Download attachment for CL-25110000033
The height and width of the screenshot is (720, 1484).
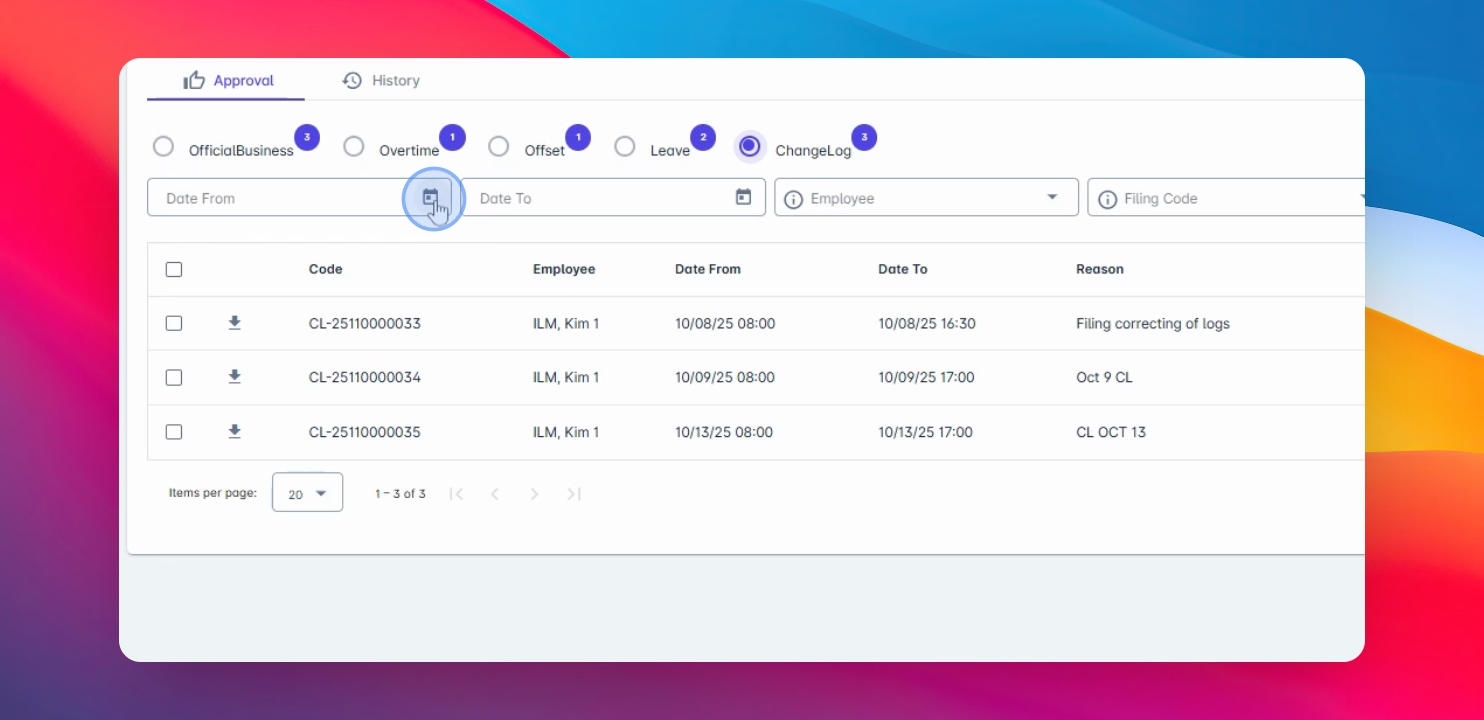point(234,323)
